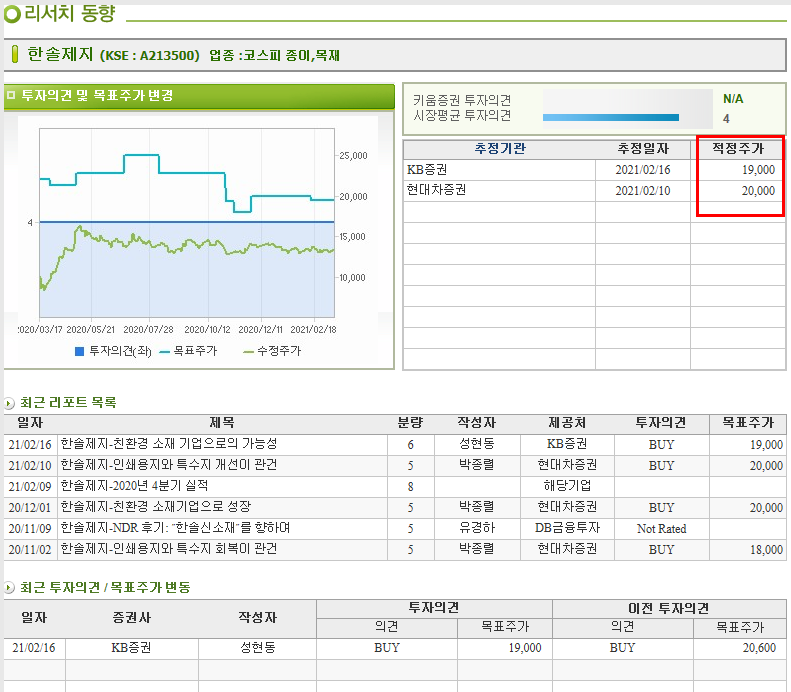Click the 19,000 value in 적정주가 column
The height and width of the screenshot is (692, 791).
(758, 170)
